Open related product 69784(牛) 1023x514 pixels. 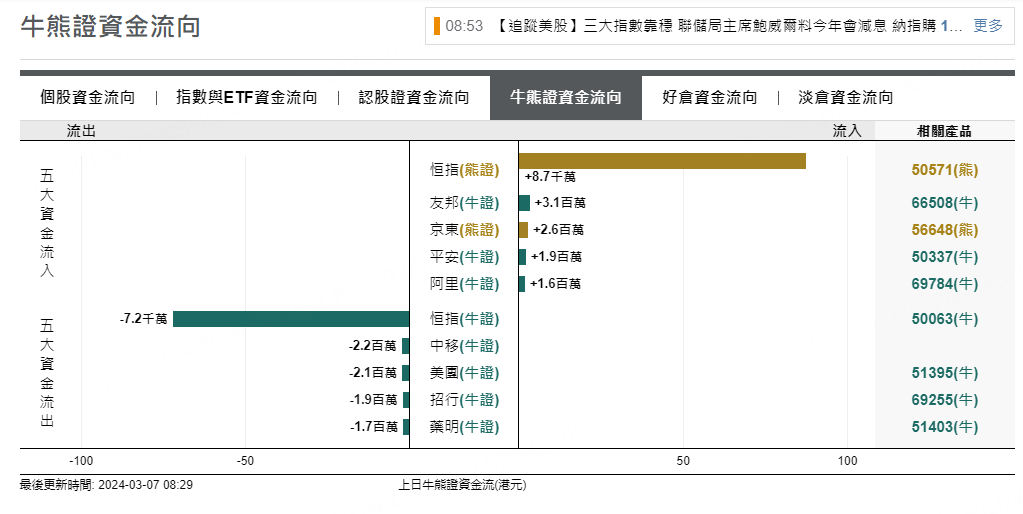pyautogui.click(x=945, y=284)
